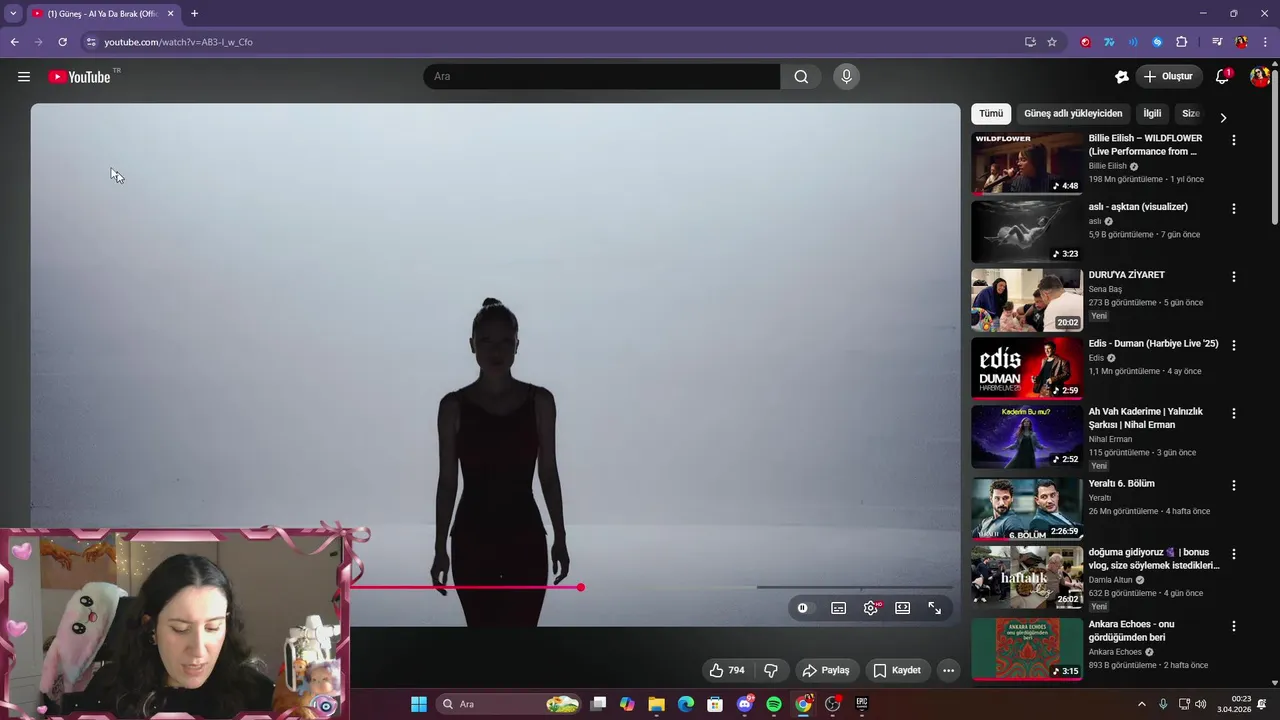Reload the page
The height and width of the screenshot is (720, 1280).
[x=62, y=42]
